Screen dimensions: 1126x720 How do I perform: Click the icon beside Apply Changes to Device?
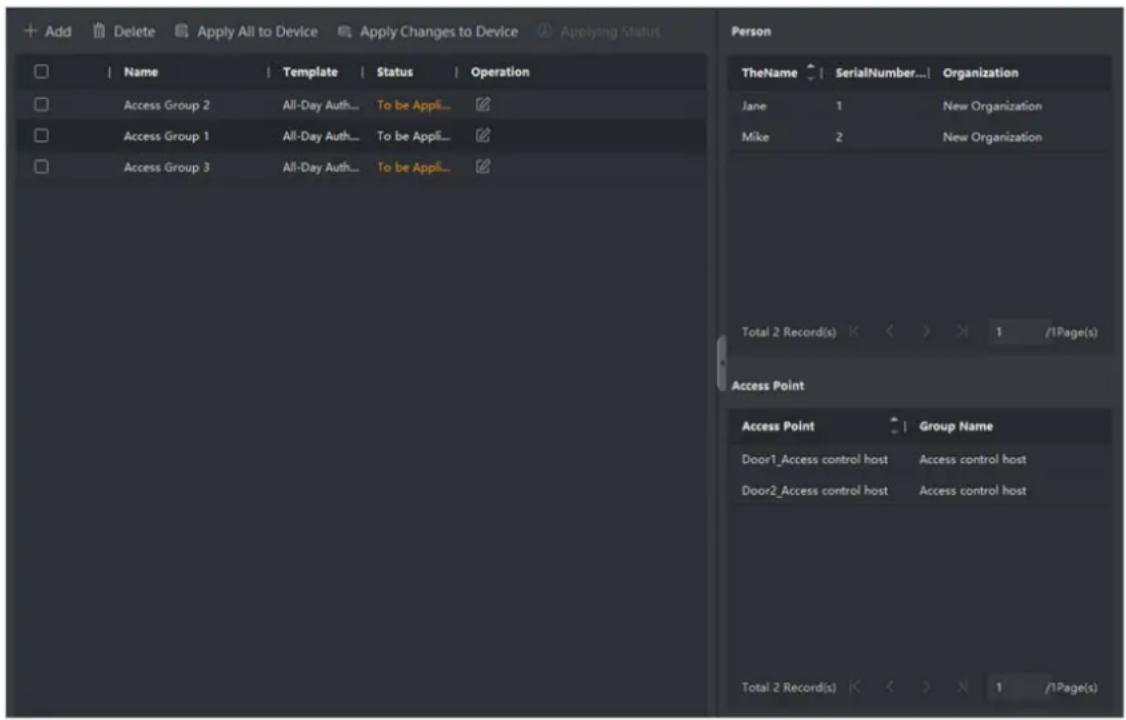pyautogui.click(x=345, y=32)
